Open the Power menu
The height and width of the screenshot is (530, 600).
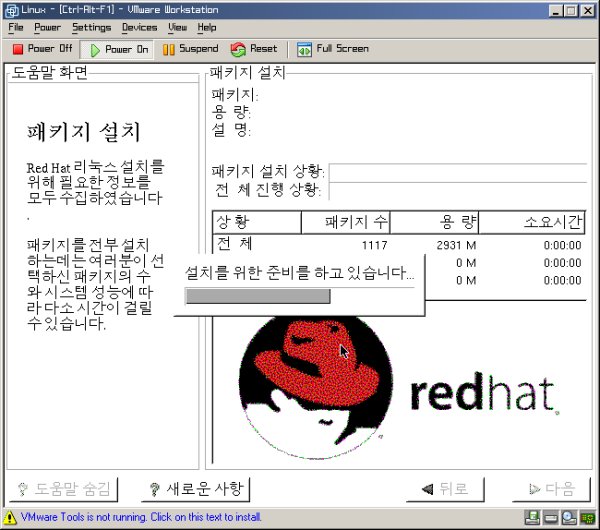[x=47, y=28]
